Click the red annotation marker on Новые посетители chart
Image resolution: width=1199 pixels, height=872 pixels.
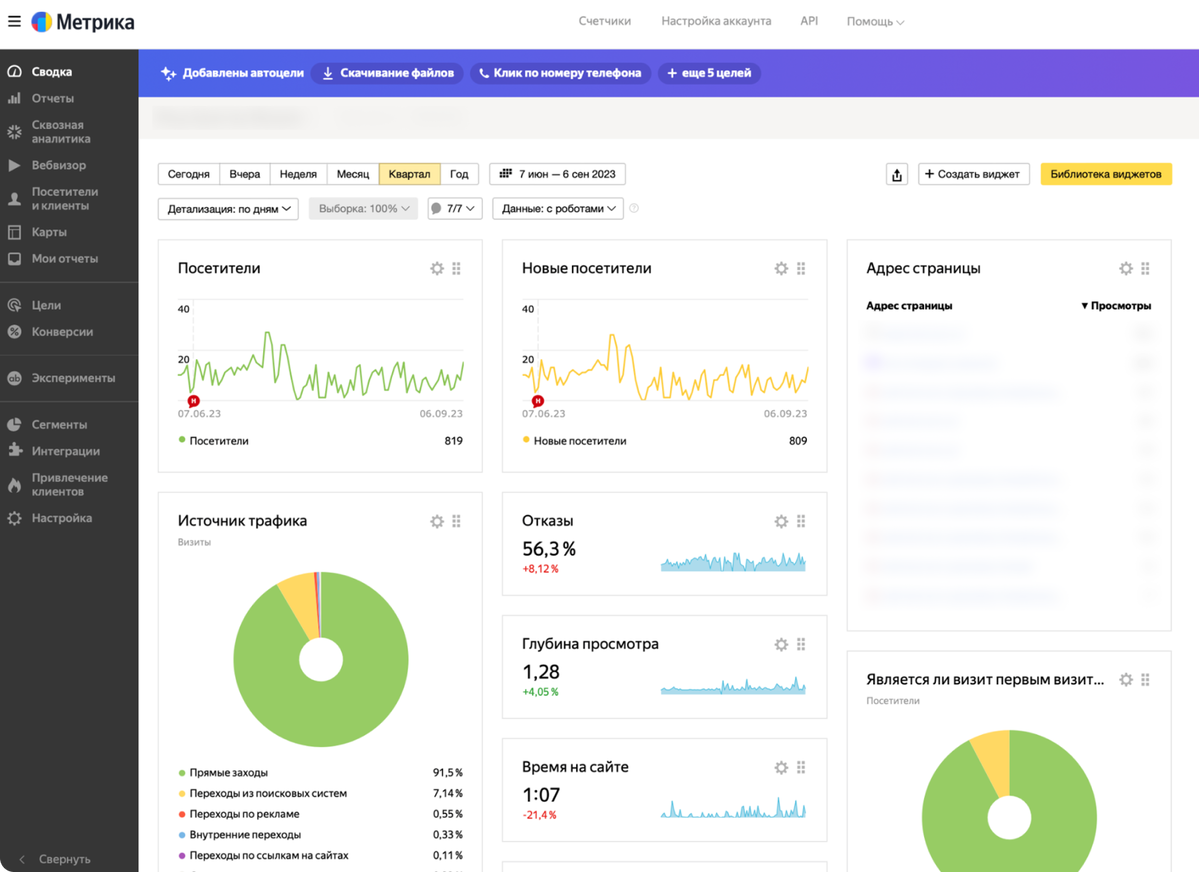(538, 401)
